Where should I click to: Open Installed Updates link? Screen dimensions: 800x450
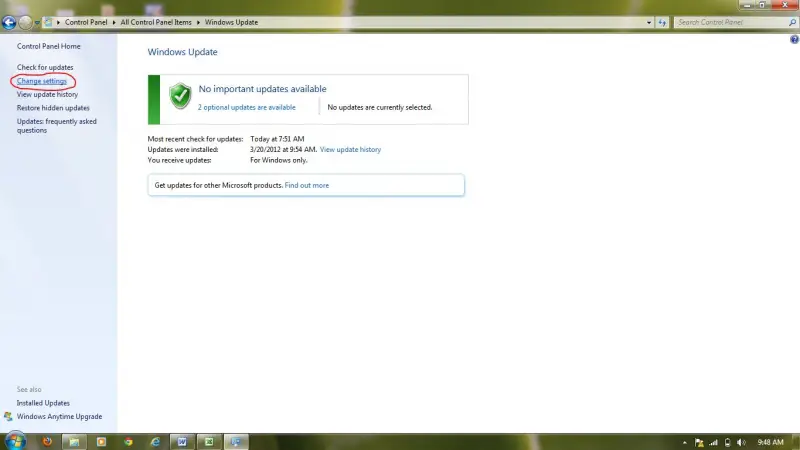[x=43, y=403]
